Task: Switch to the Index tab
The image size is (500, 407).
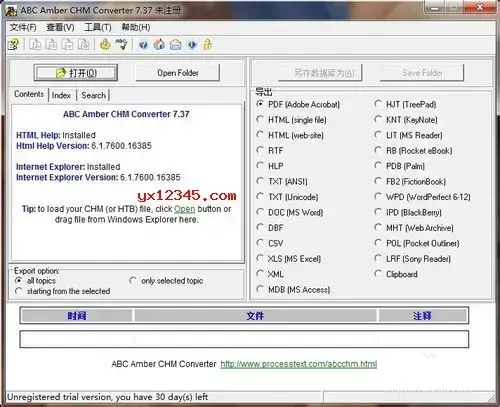Action: pos(61,95)
